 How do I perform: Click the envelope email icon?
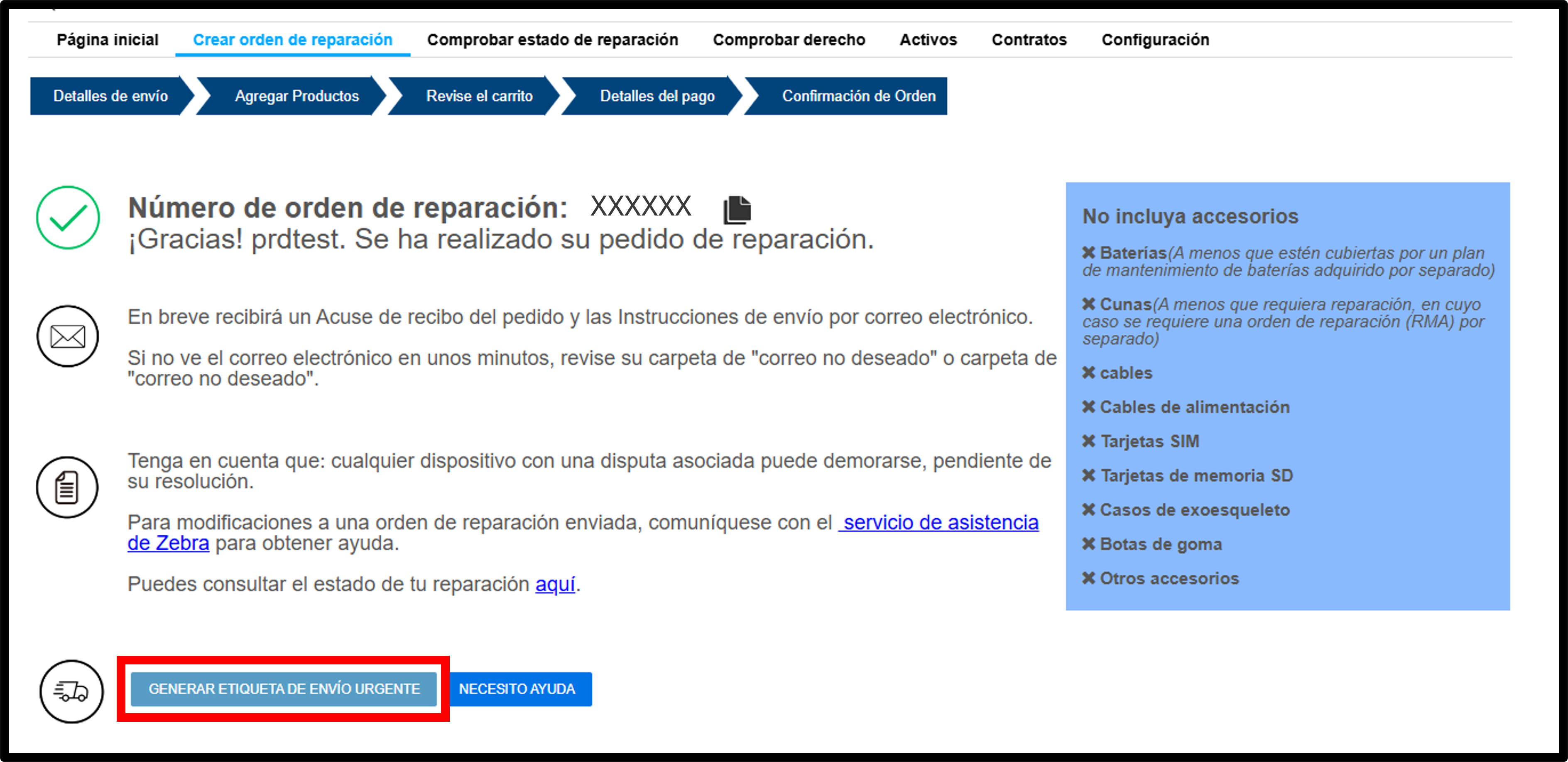(x=68, y=336)
